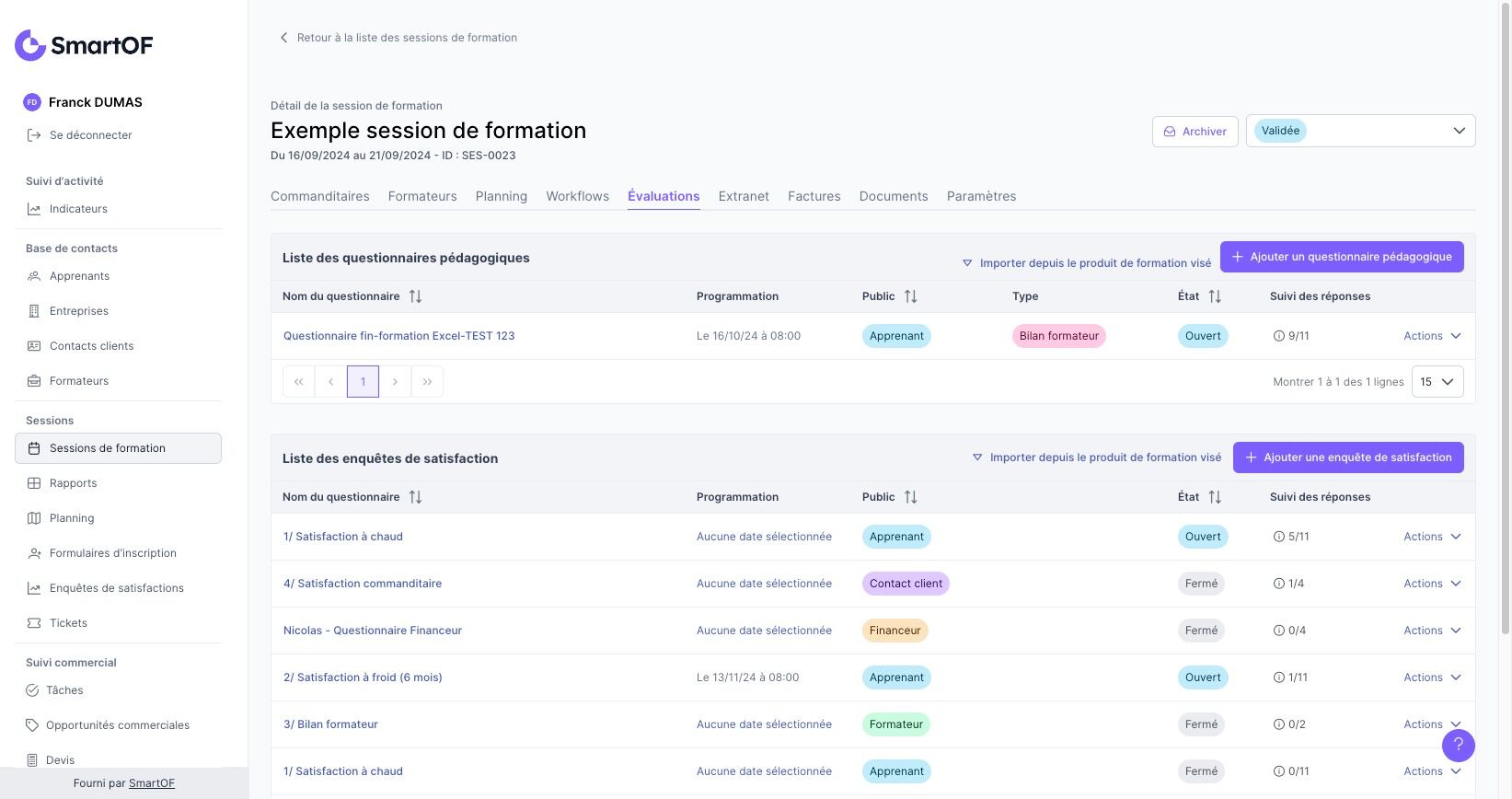Click the Entreprises building icon
Image resolution: width=1512 pixels, height=799 pixels.
pyautogui.click(x=34, y=311)
